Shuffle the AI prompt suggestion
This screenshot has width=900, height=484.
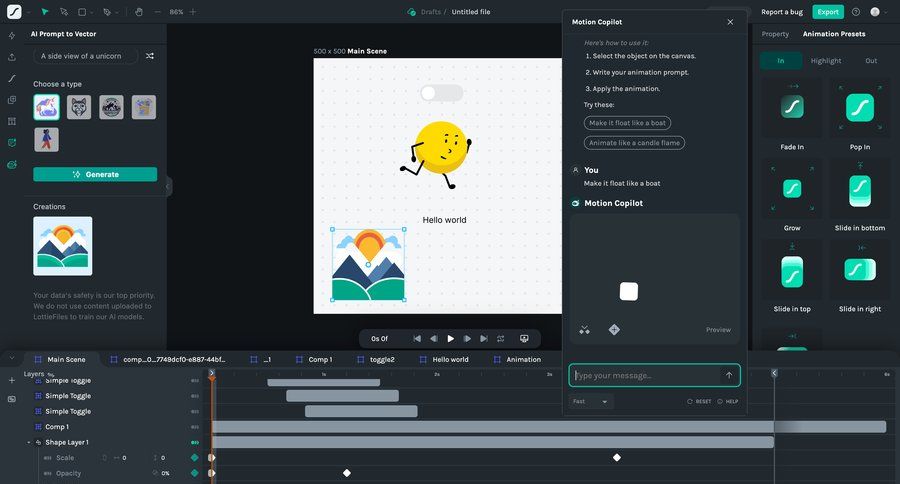pyautogui.click(x=150, y=56)
